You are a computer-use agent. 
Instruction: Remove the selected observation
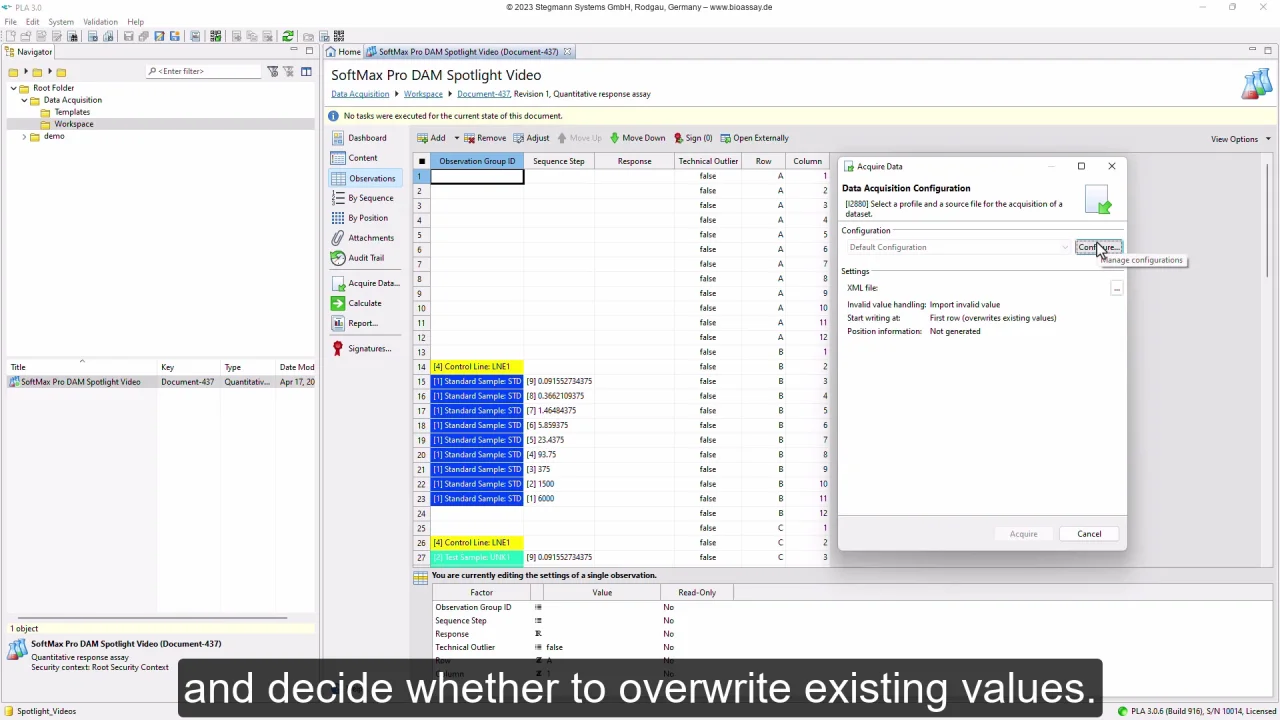485,138
